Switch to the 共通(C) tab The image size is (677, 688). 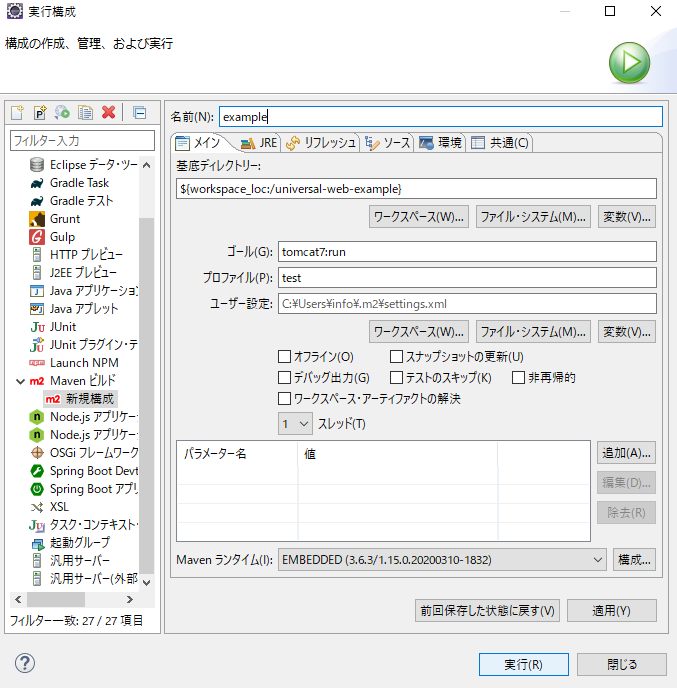pyautogui.click(x=500, y=143)
